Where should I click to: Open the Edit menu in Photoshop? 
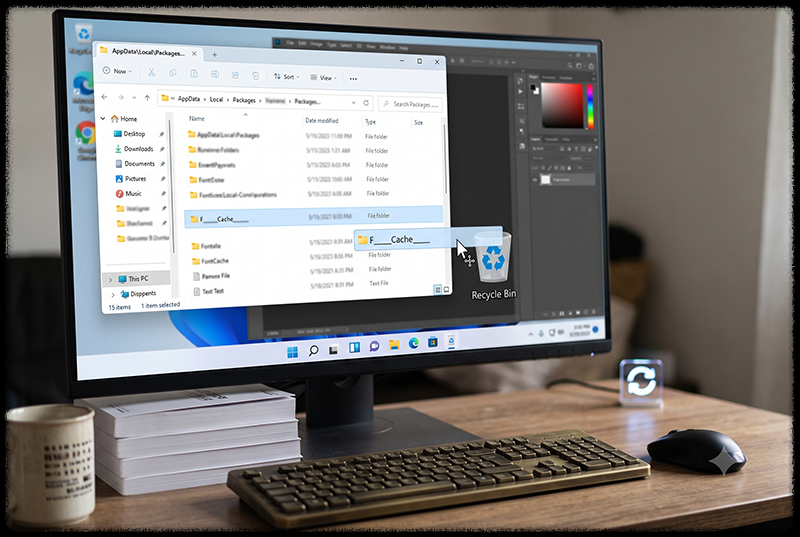(302, 43)
